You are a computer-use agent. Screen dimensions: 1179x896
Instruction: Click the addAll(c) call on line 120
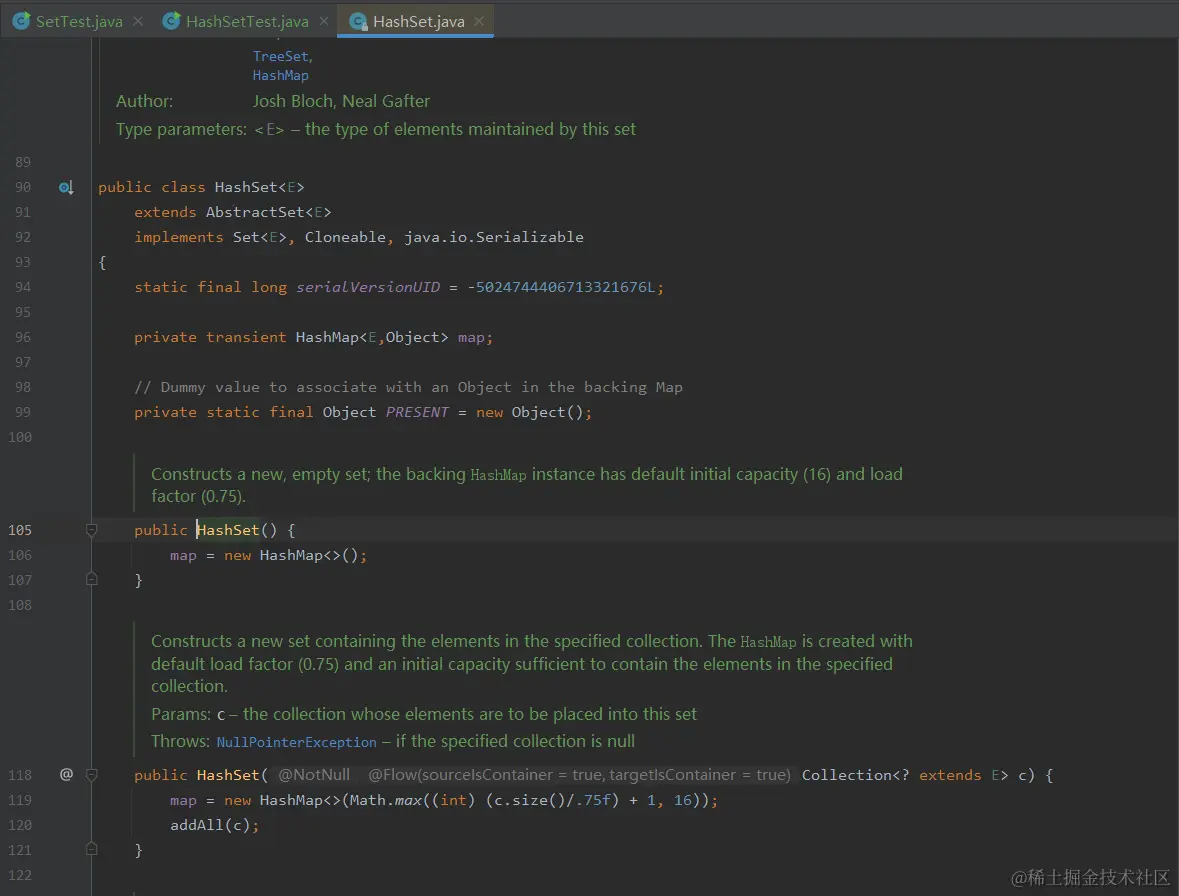coord(211,825)
